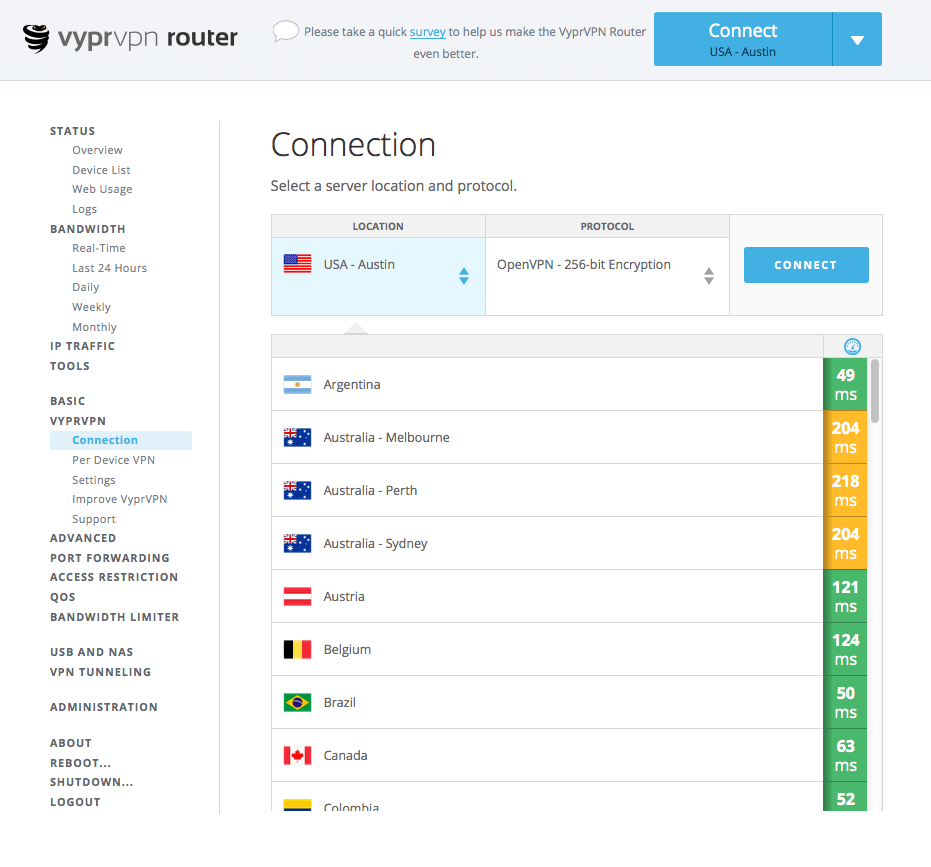Open Device List in sidebar

click(102, 170)
